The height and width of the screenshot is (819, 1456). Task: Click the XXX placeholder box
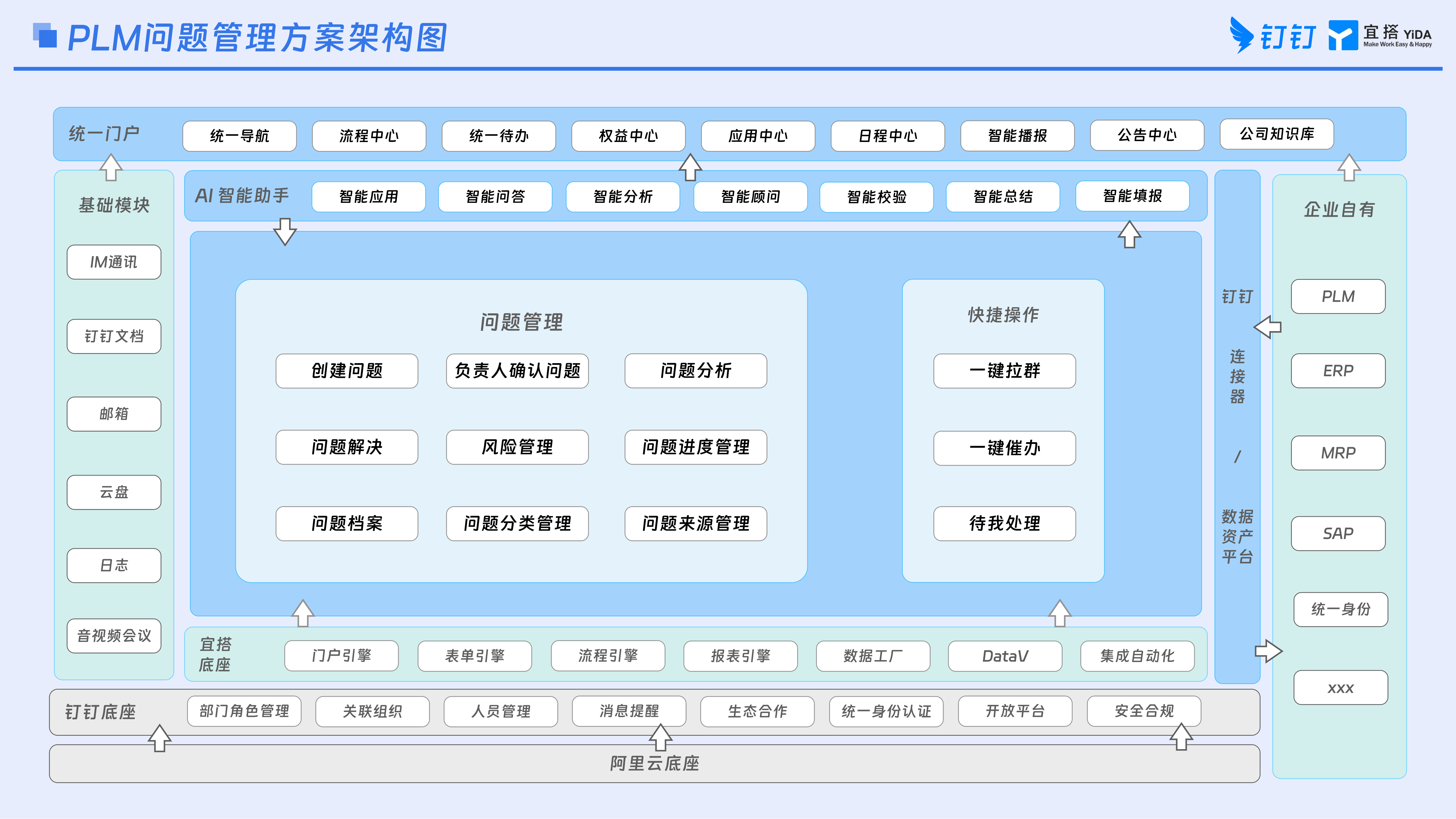point(1341,687)
